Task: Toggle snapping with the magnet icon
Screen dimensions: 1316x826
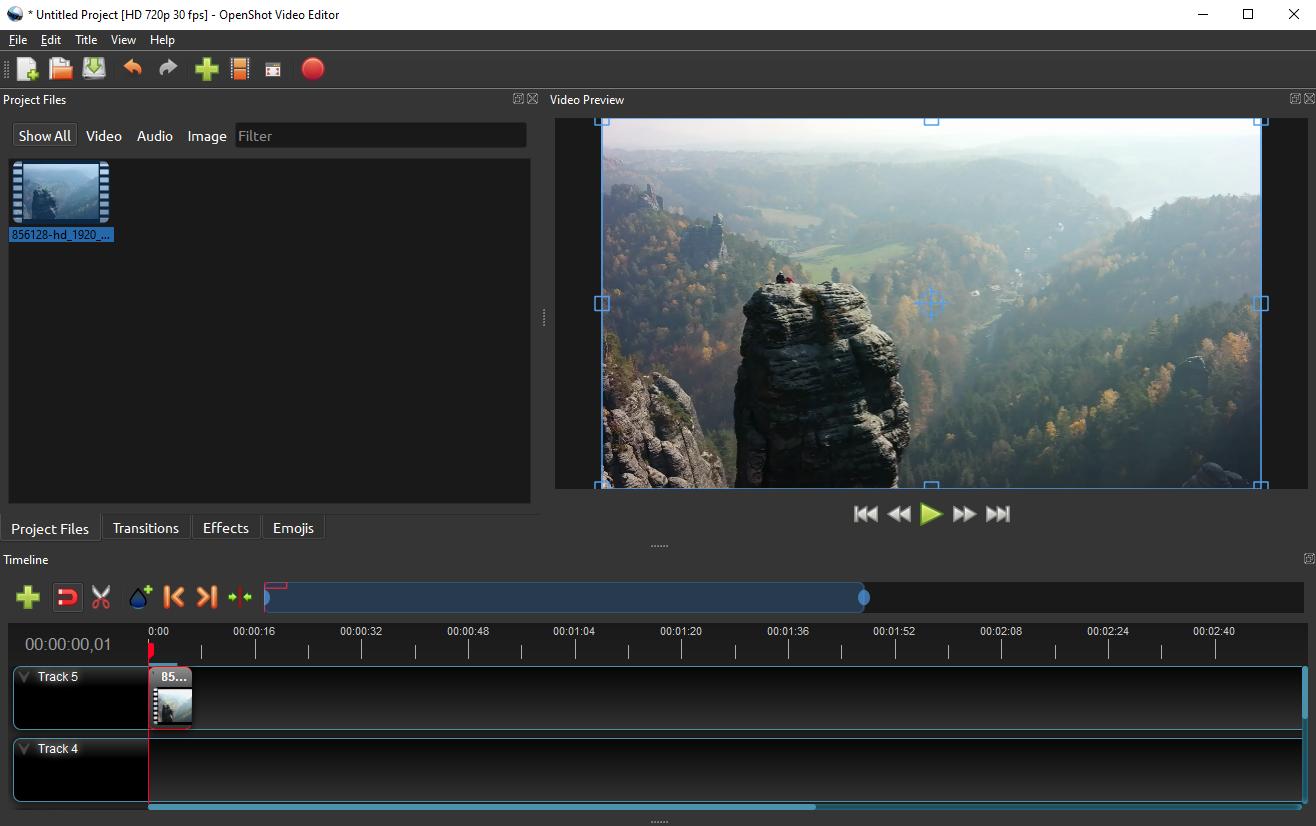Action: tap(66, 597)
